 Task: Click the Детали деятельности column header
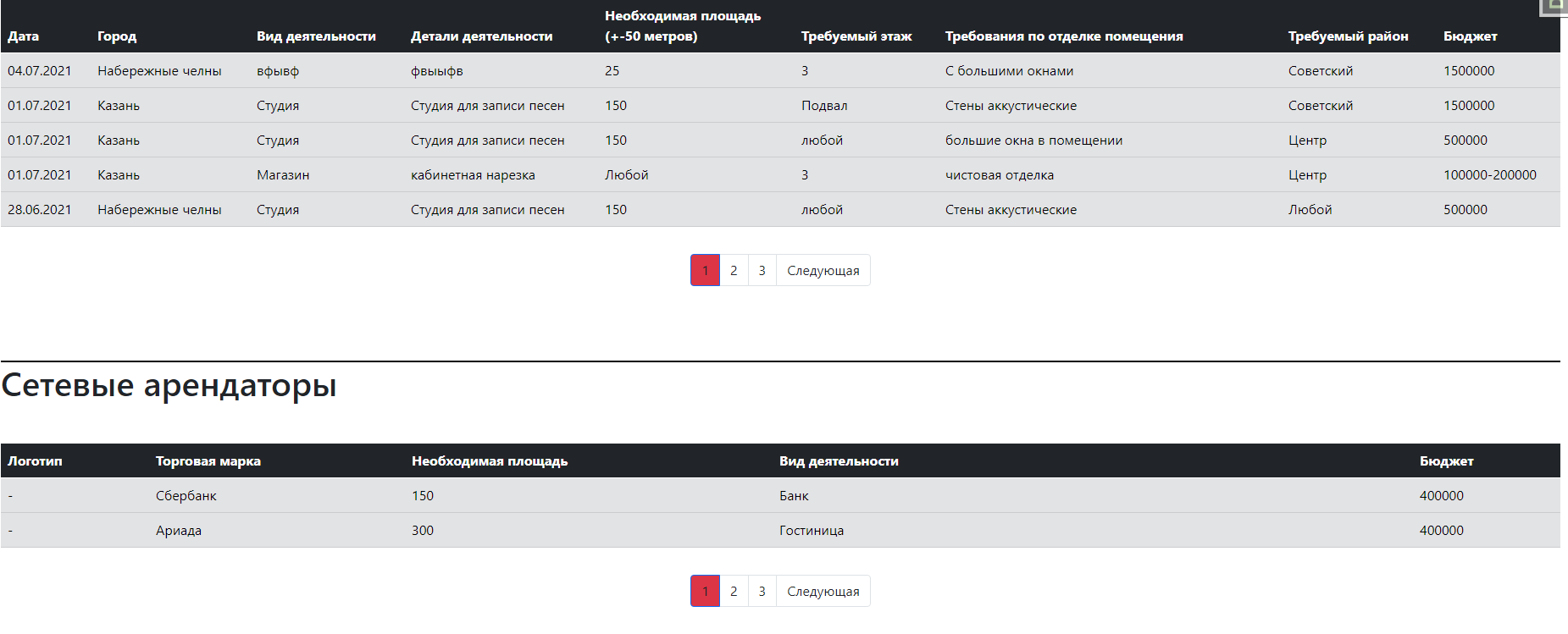tap(481, 36)
